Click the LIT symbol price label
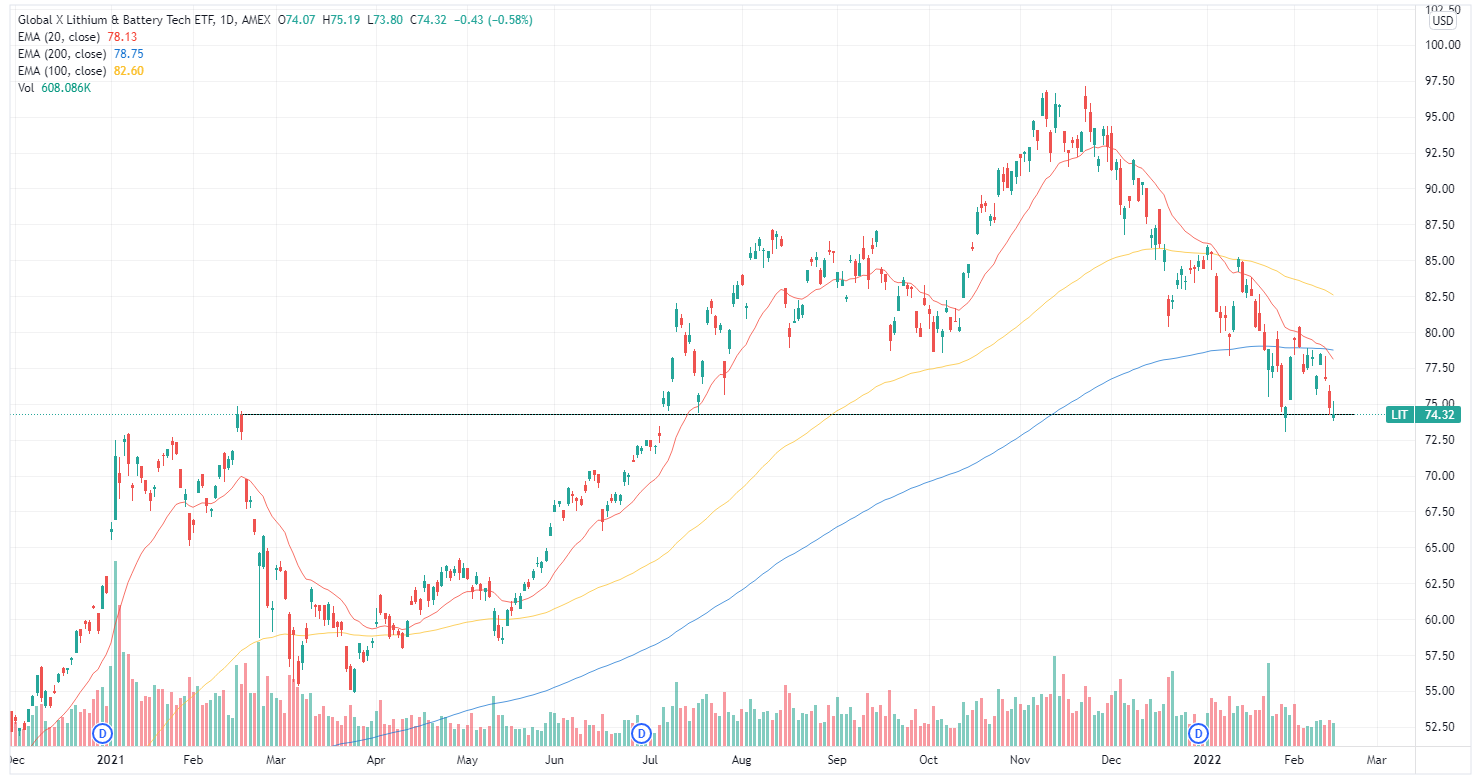This screenshot has height=781, width=1481. coord(1423,414)
